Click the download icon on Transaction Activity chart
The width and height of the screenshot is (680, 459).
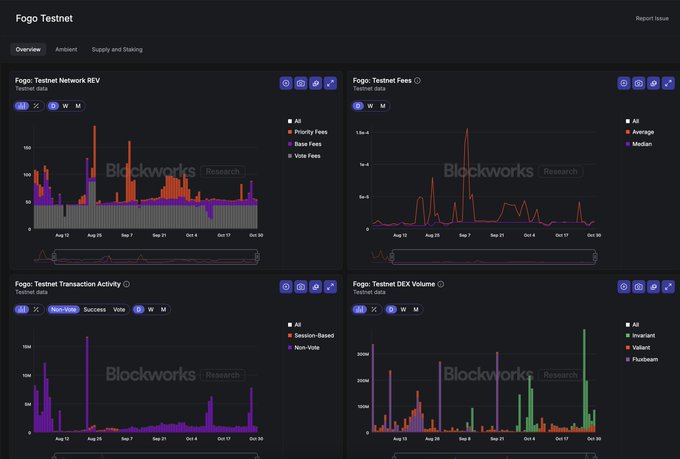286,287
